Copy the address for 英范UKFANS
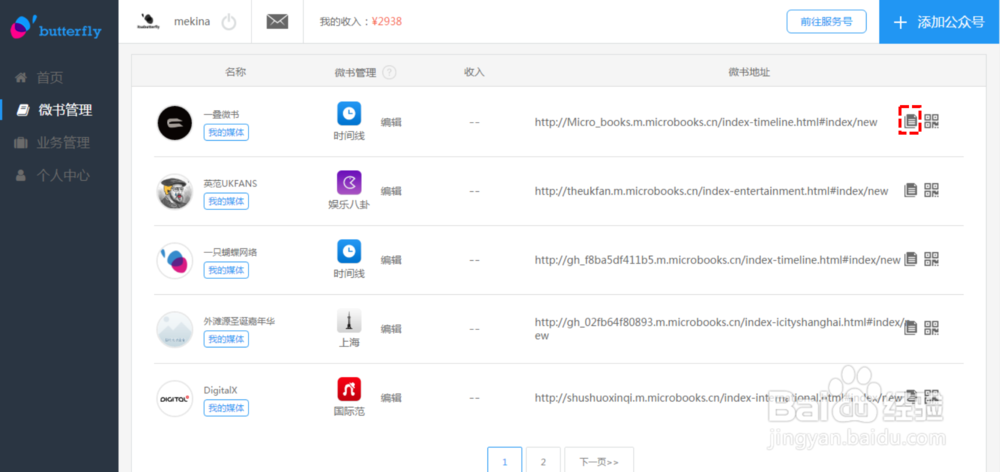1000x472 pixels. click(911, 190)
